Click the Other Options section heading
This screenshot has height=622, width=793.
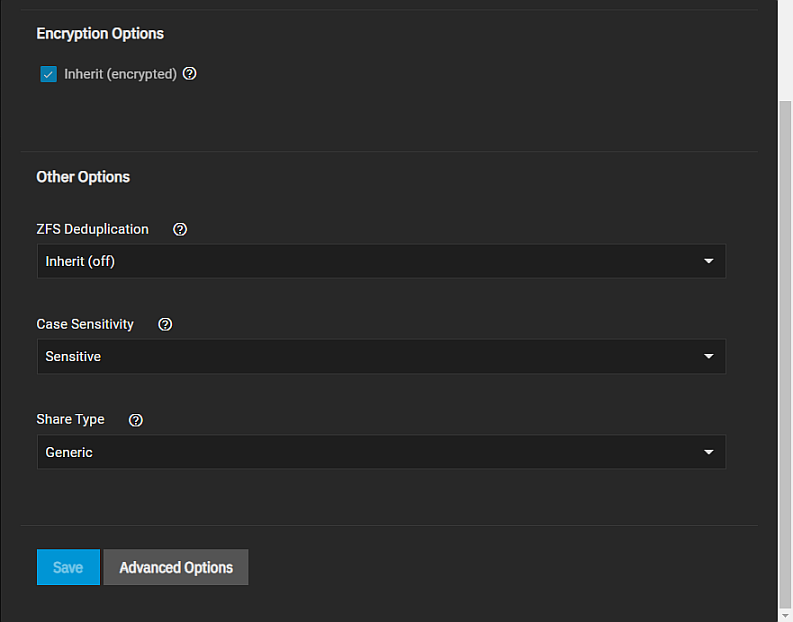pos(83,177)
